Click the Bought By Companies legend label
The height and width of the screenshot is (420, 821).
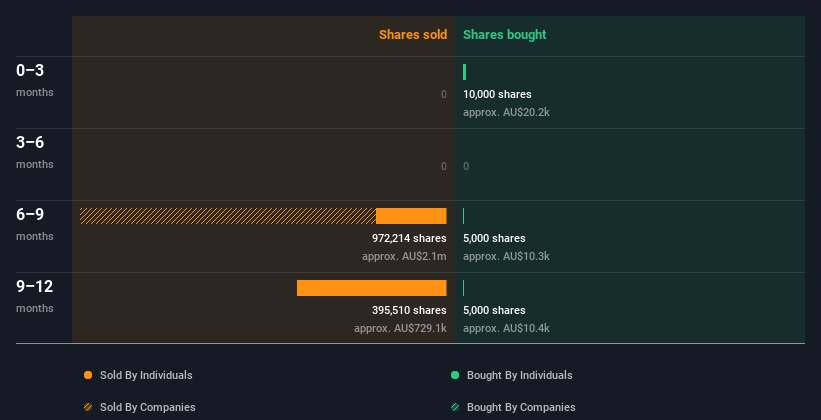click(521, 407)
